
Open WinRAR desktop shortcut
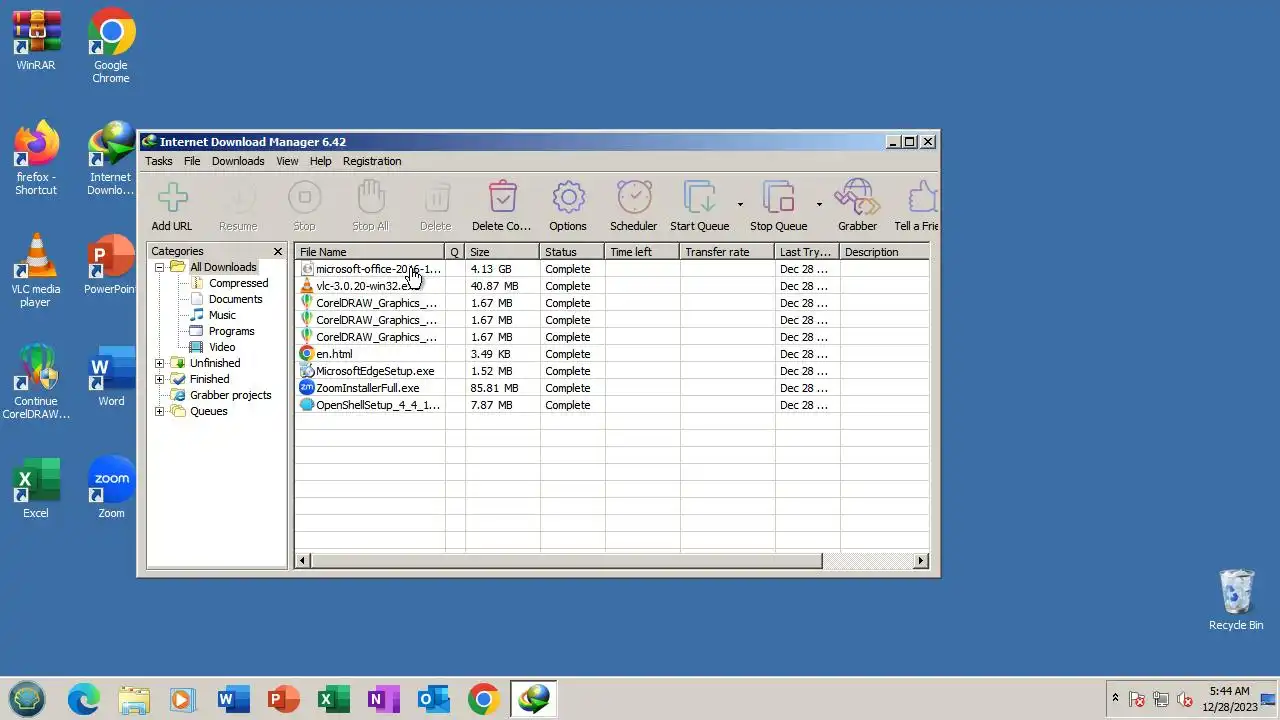[36, 42]
